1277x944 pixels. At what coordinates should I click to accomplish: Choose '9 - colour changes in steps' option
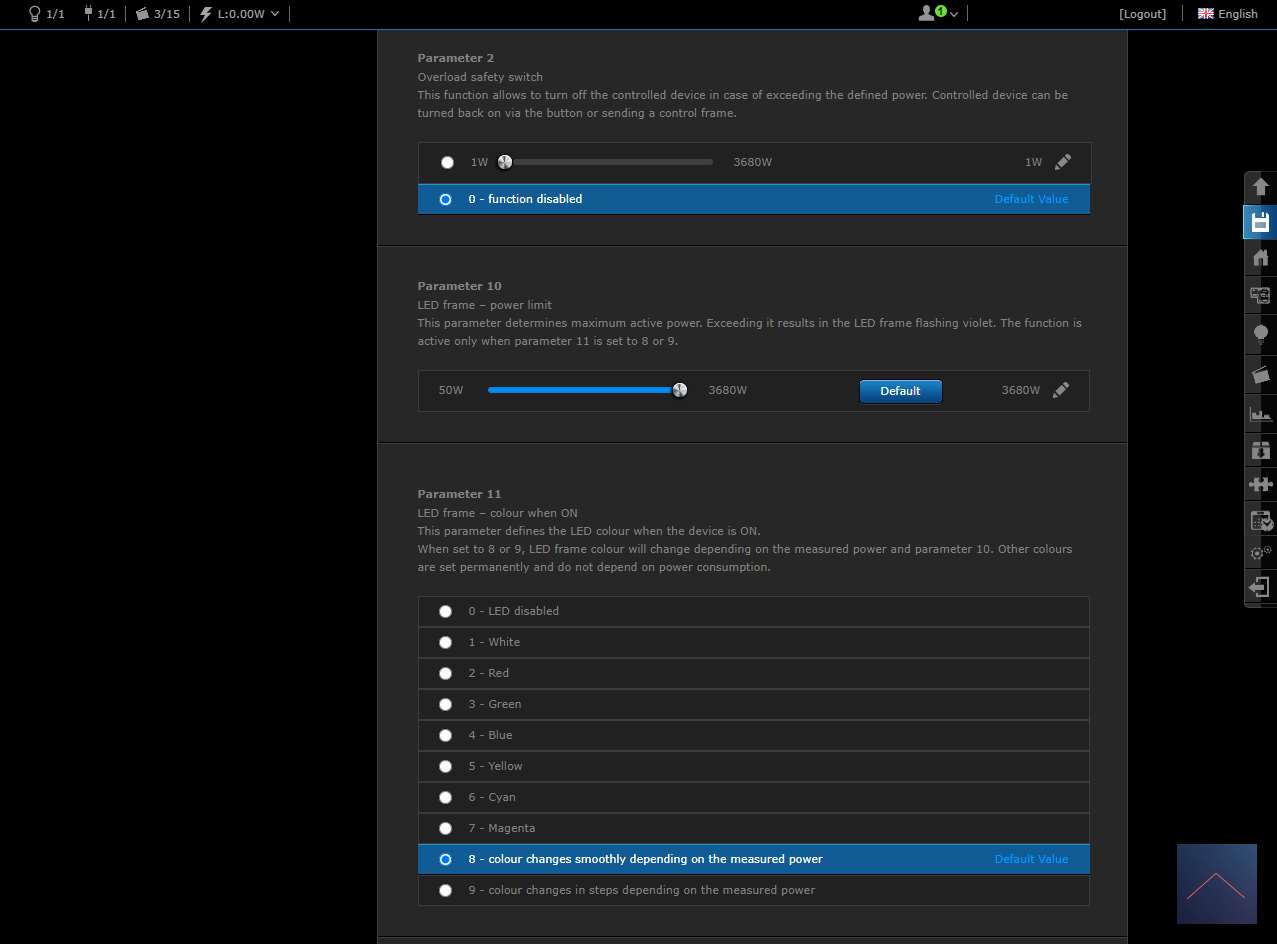tap(446, 890)
